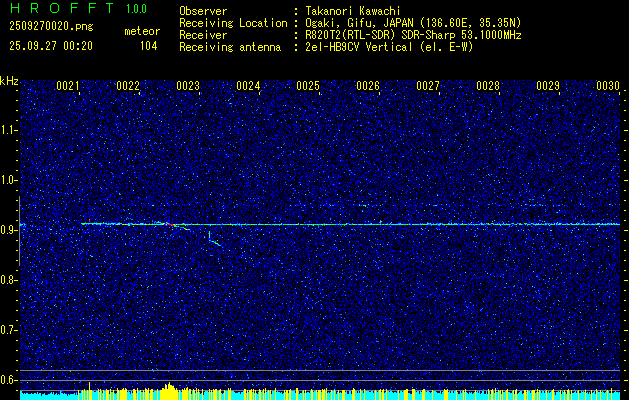Click the 0026 time marker
Image resolution: width=629 pixels, height=400 pixels.
pos(368,85)
